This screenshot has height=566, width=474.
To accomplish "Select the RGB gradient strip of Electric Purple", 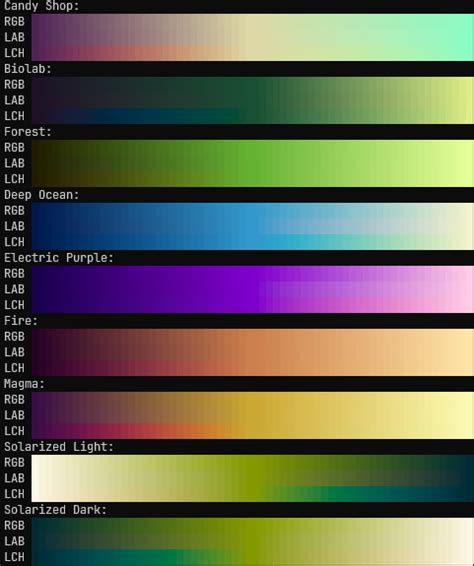I will point(253,274).
